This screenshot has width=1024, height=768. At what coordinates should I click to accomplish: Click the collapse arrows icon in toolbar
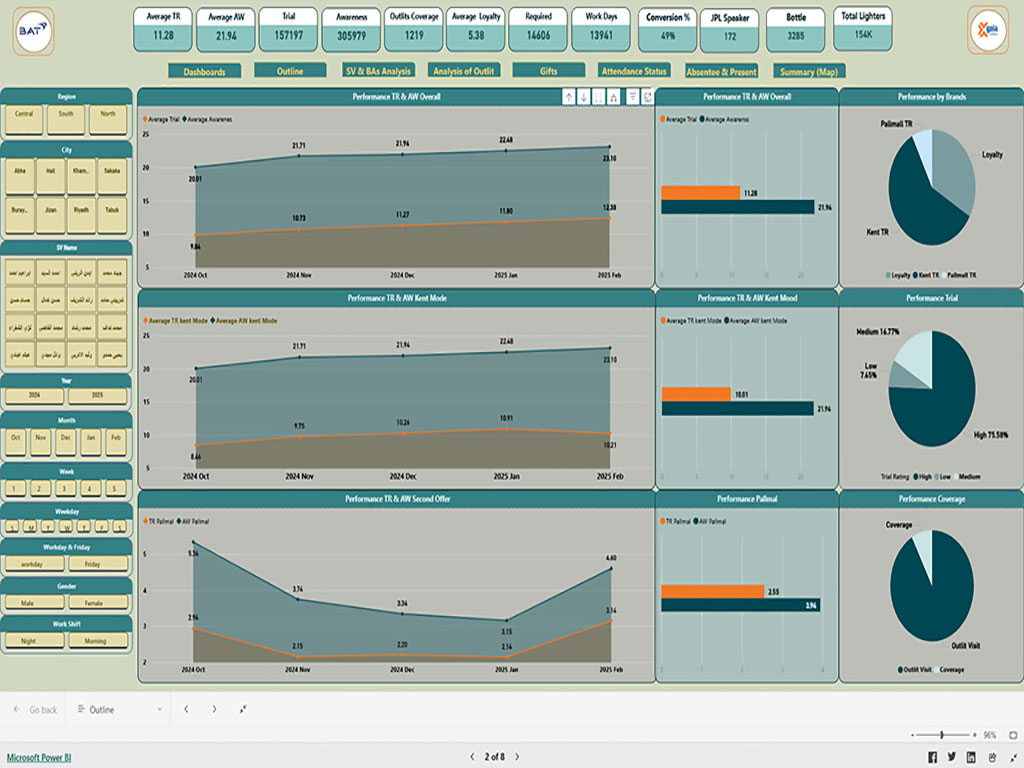pyautogui.click(x=243, y=709)
